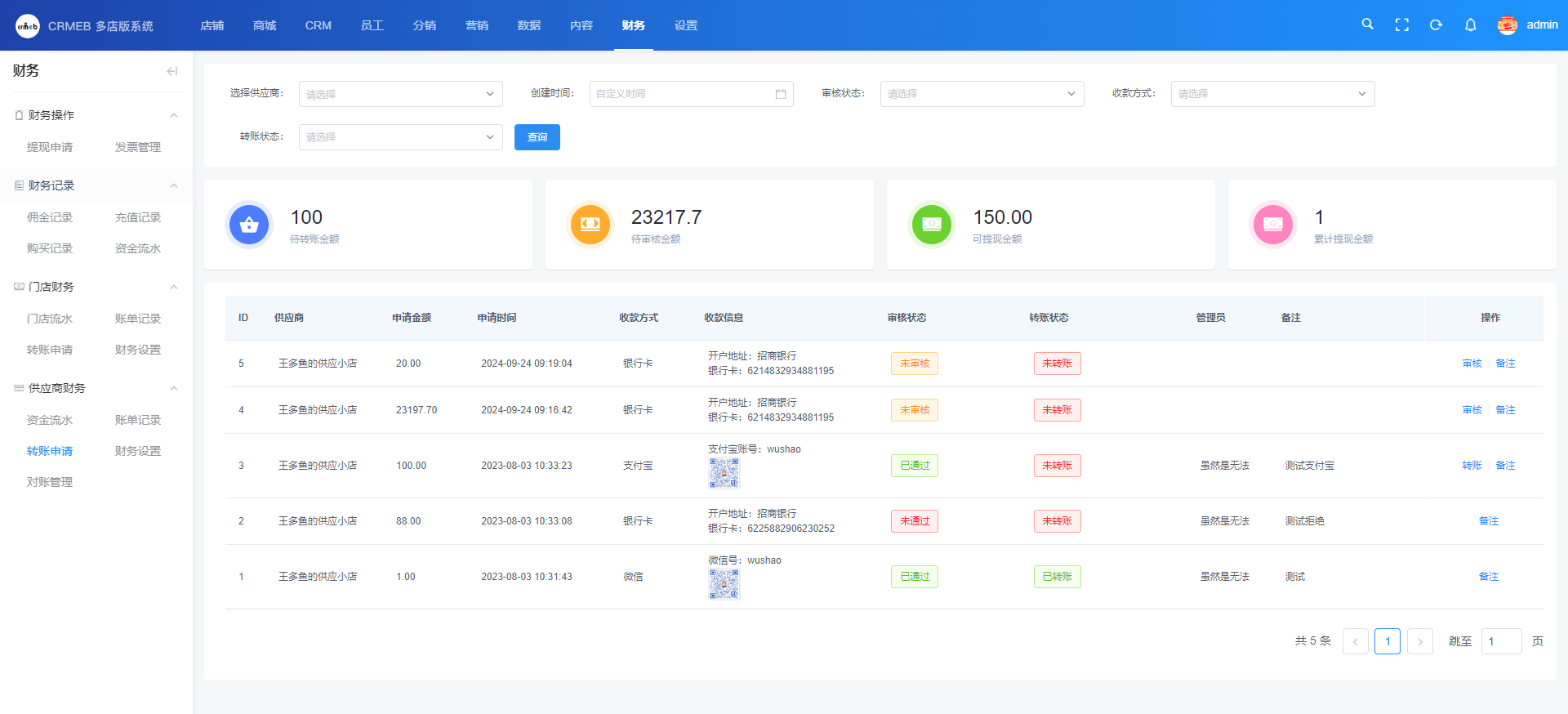Open the 收款方式 dropdown

(x=1272, y=94)
